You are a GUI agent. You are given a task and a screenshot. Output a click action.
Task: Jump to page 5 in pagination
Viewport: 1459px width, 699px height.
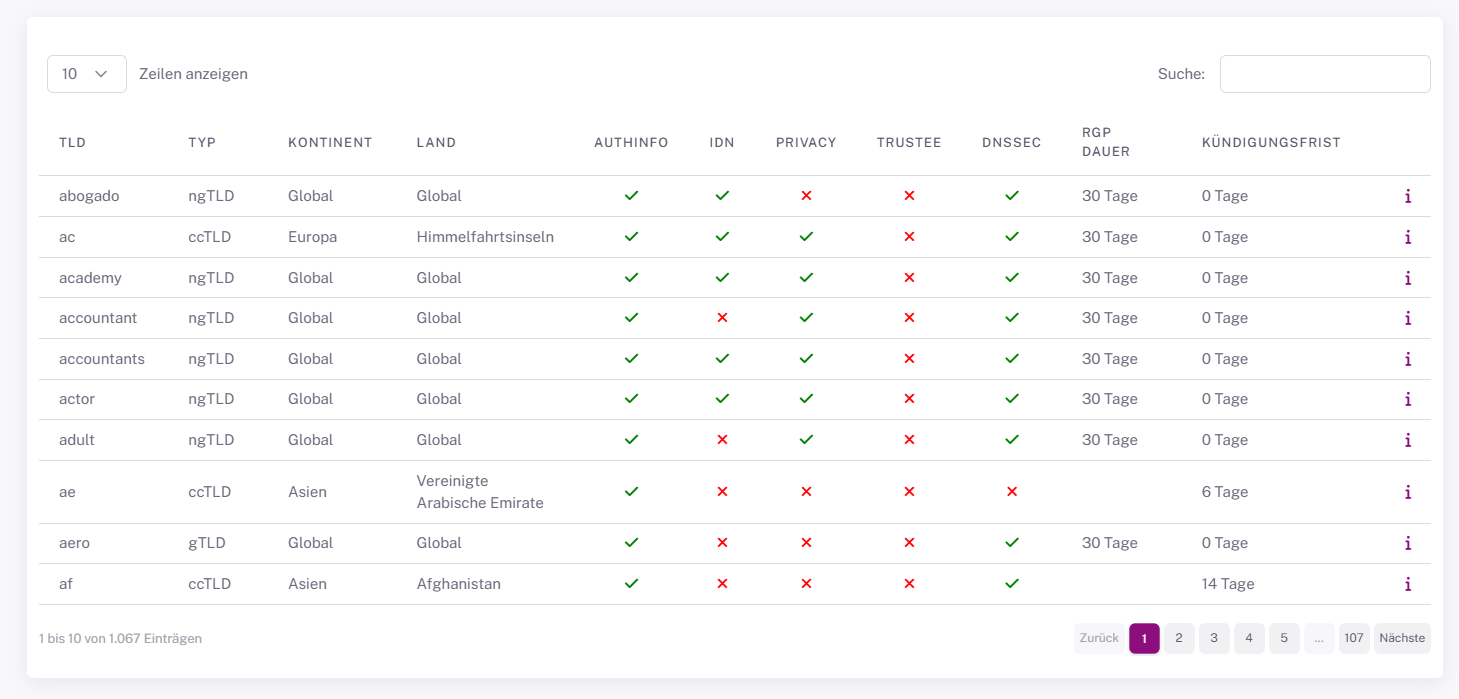point(1284,638)
